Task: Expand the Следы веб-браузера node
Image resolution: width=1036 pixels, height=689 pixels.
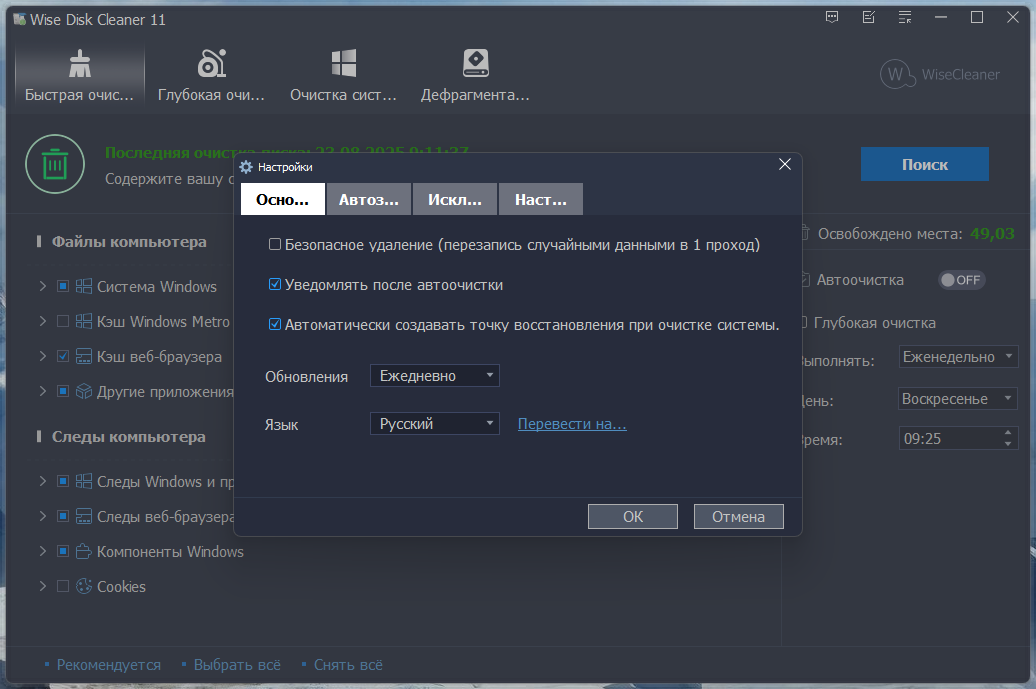Action: coord(43,516)
